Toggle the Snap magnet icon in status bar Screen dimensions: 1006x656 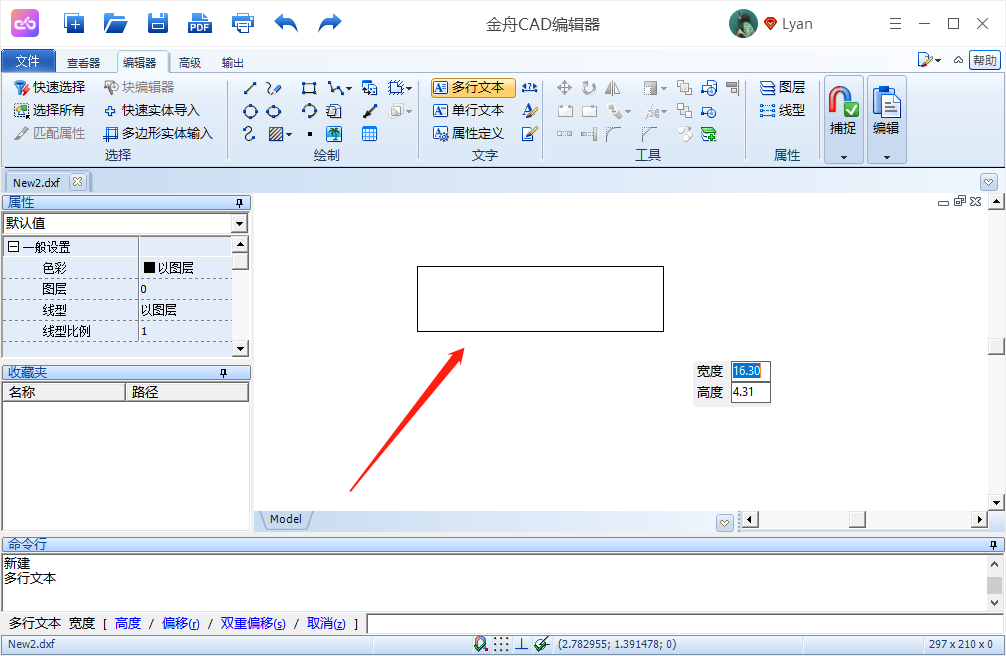coord(481,644)
